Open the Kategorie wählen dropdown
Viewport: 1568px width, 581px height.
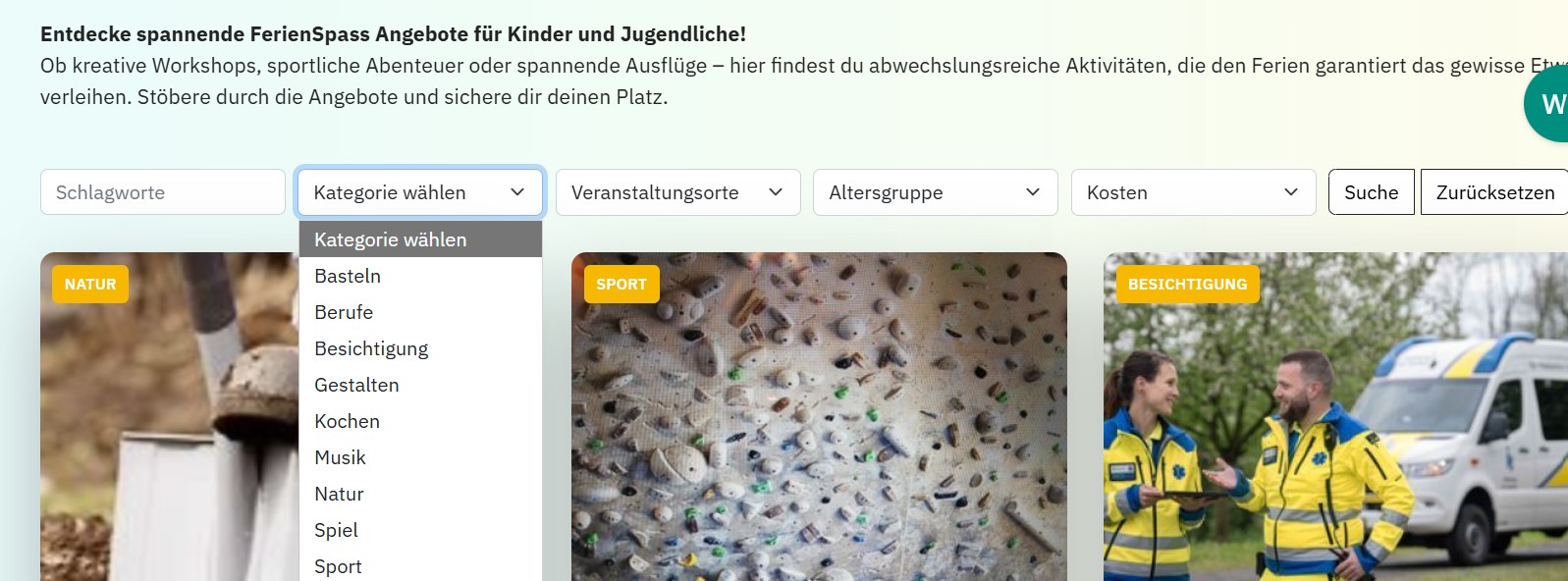click(x=420, y=192)
